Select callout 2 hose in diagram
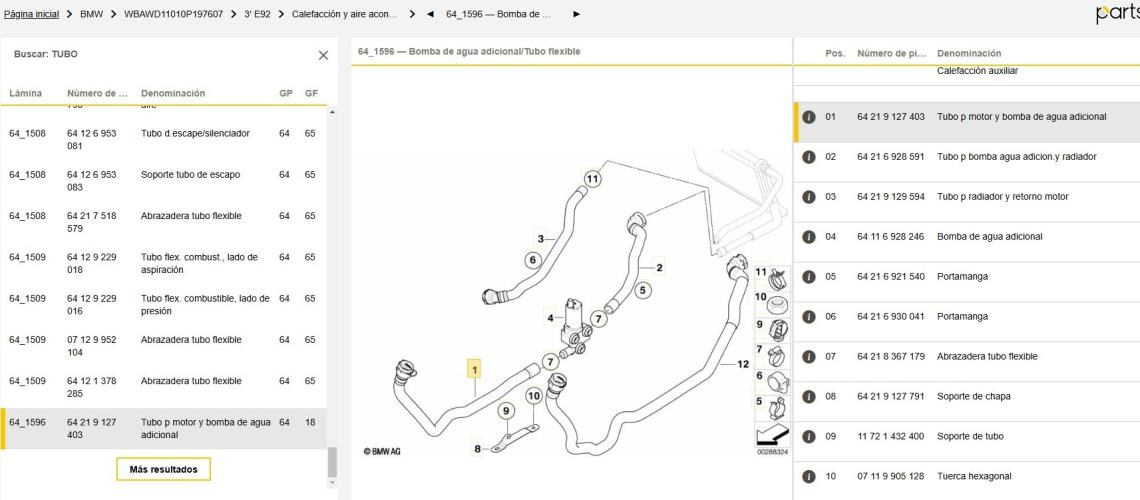Screen dimensions: 1140x500 659,268
